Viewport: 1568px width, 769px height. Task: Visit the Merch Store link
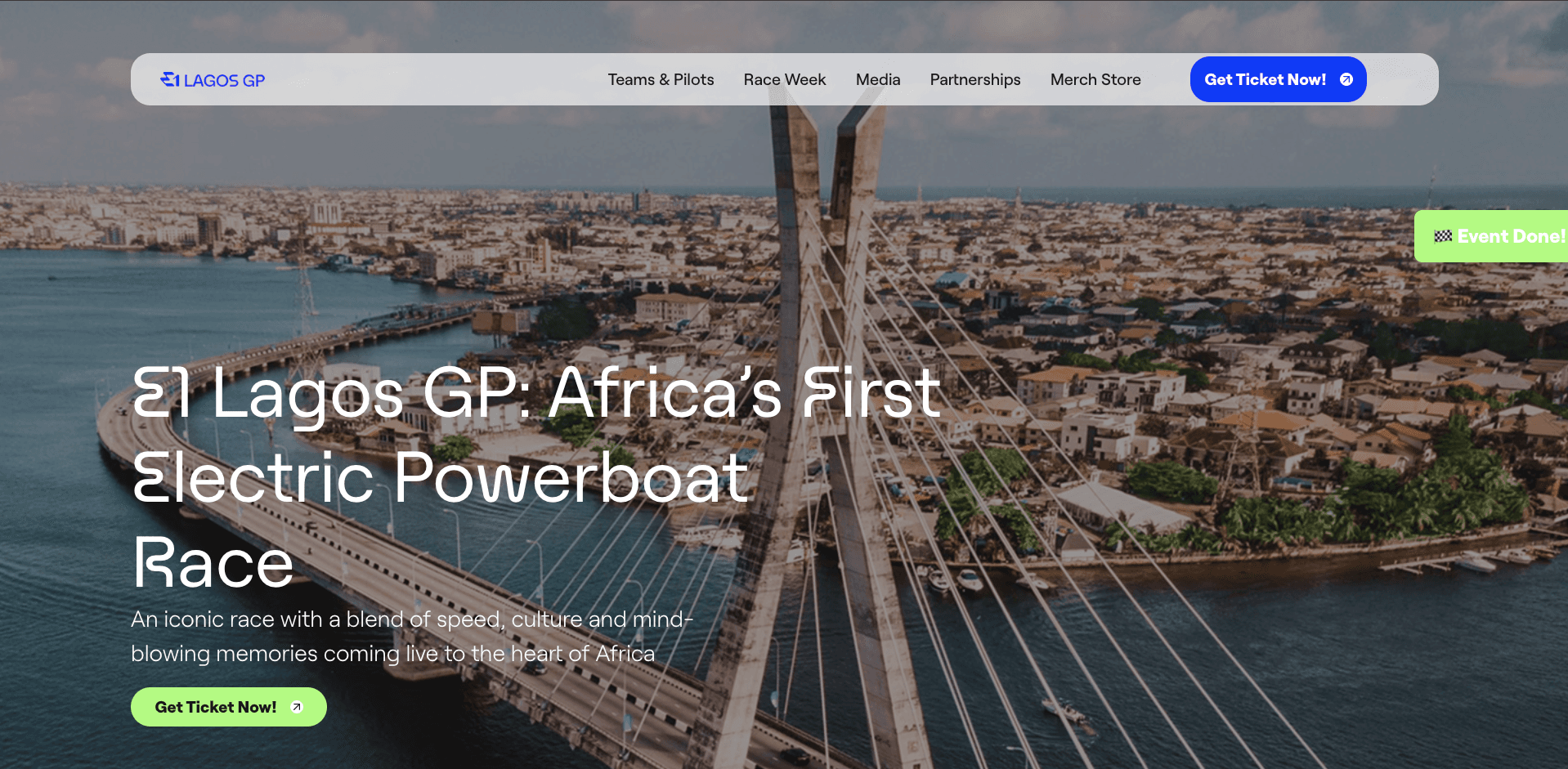point(1095,79)
